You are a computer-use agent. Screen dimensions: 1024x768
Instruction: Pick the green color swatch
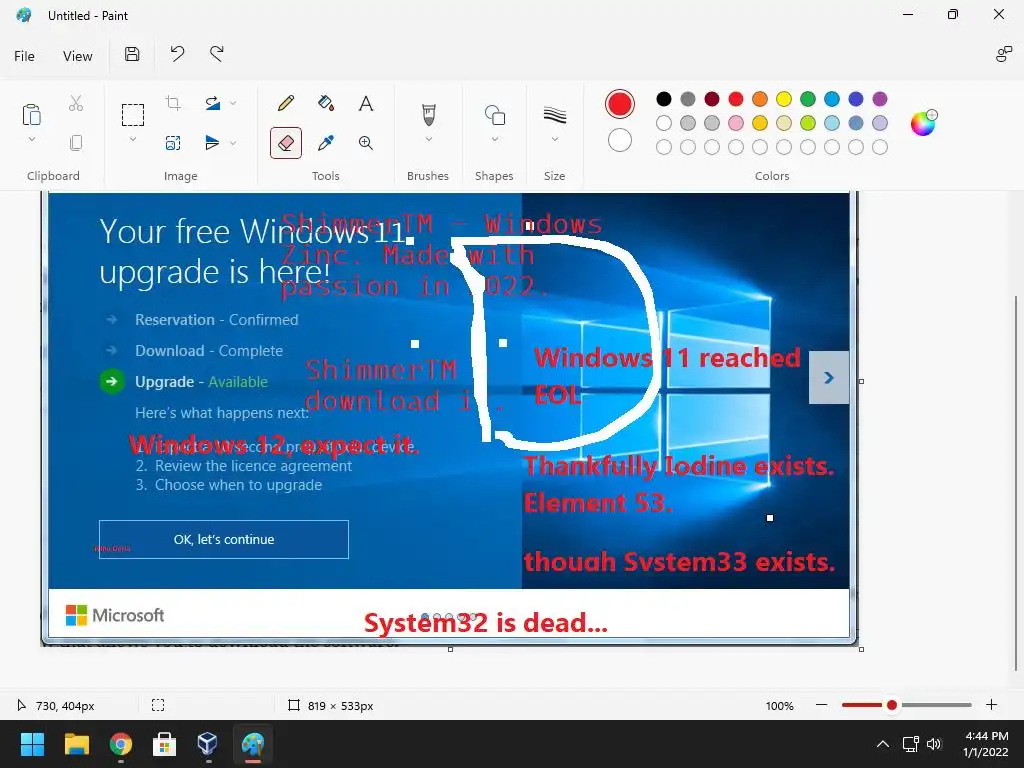point(808,99)
